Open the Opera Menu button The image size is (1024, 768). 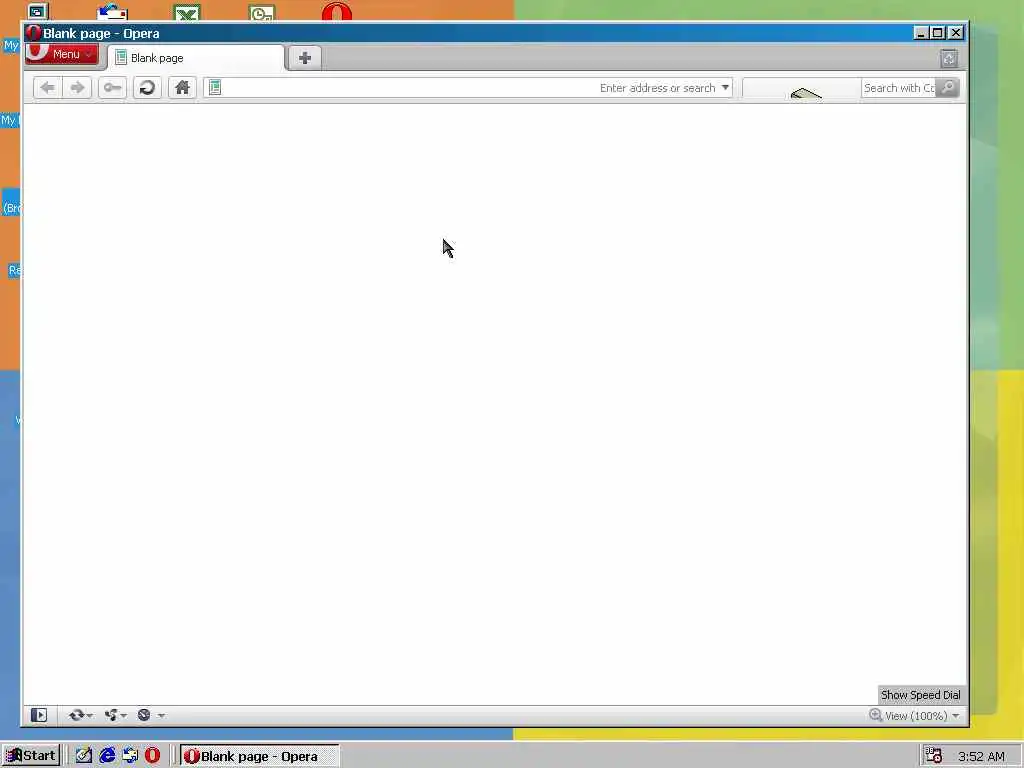(62, 54)
